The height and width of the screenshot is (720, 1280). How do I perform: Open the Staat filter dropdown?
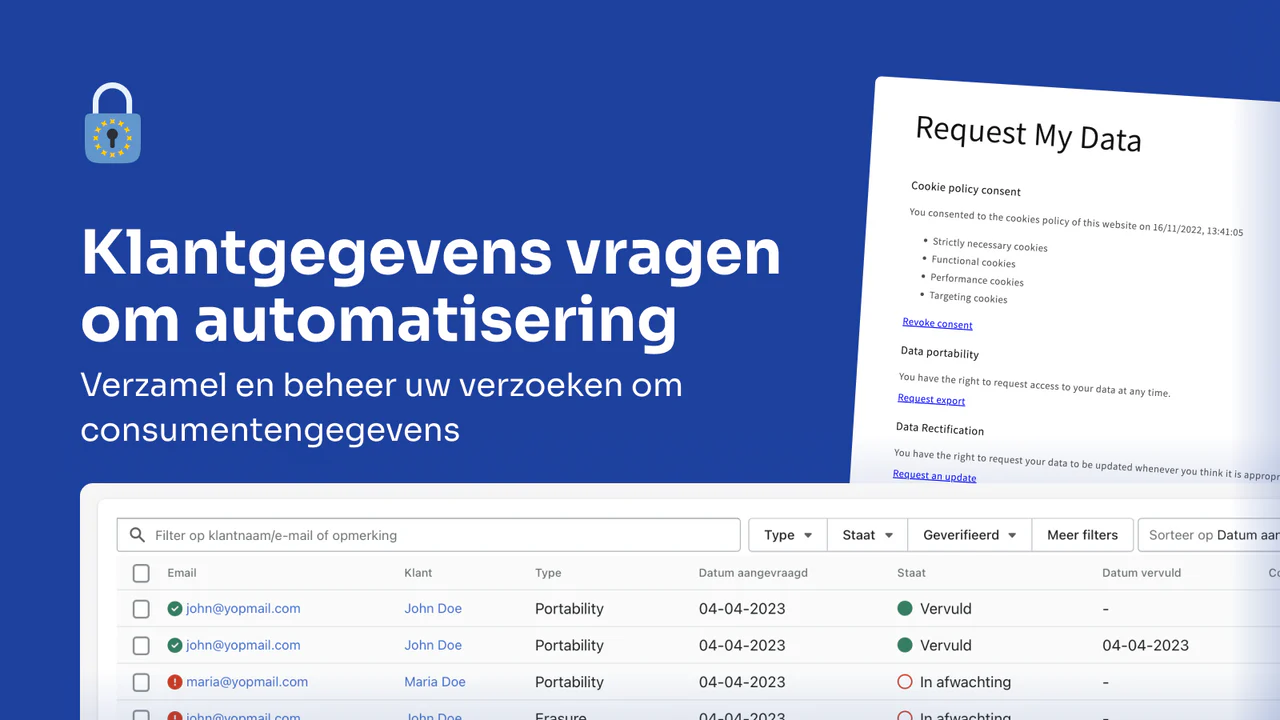click(x=867, y=535)
